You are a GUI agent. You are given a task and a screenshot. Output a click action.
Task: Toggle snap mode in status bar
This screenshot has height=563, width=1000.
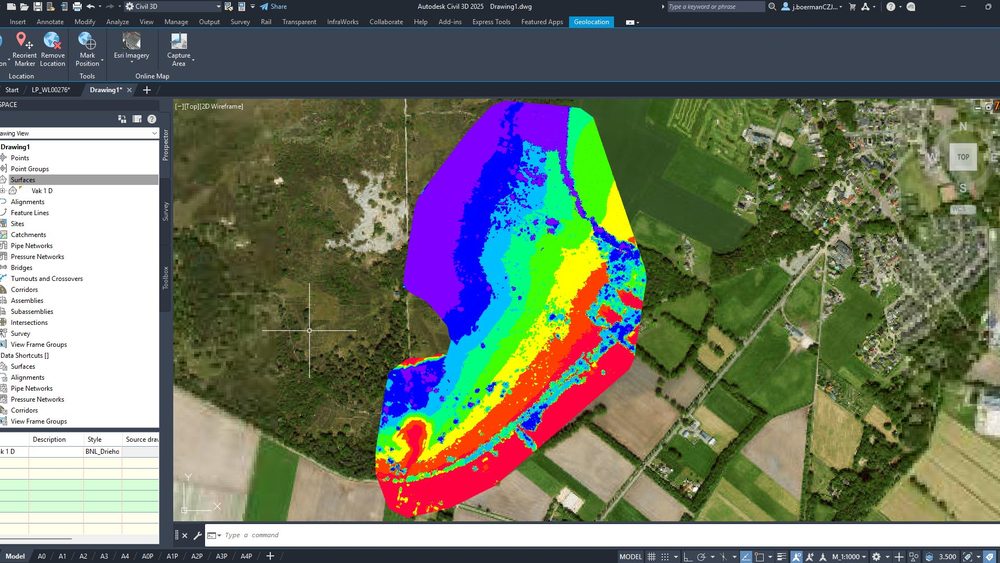pos(665,557)
